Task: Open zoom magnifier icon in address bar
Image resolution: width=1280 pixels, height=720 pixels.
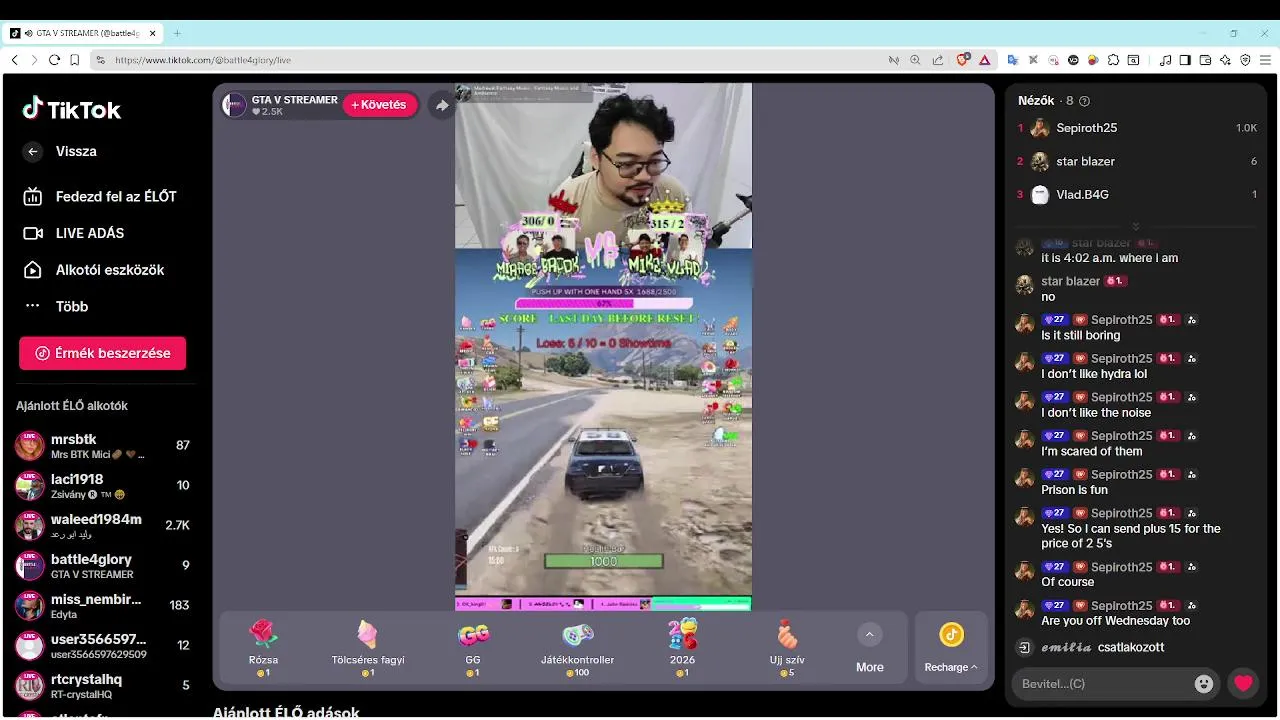Action: (915, 60)
